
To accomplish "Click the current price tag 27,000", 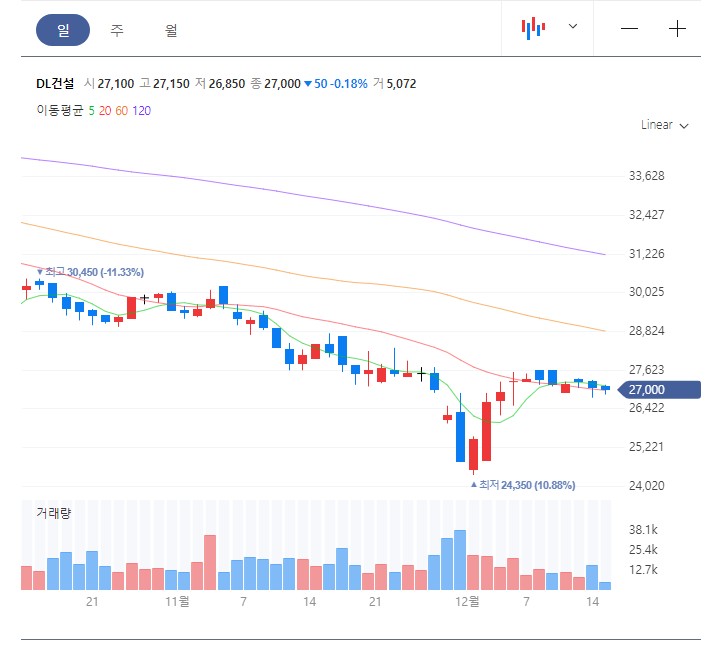I will pos(659,390).
